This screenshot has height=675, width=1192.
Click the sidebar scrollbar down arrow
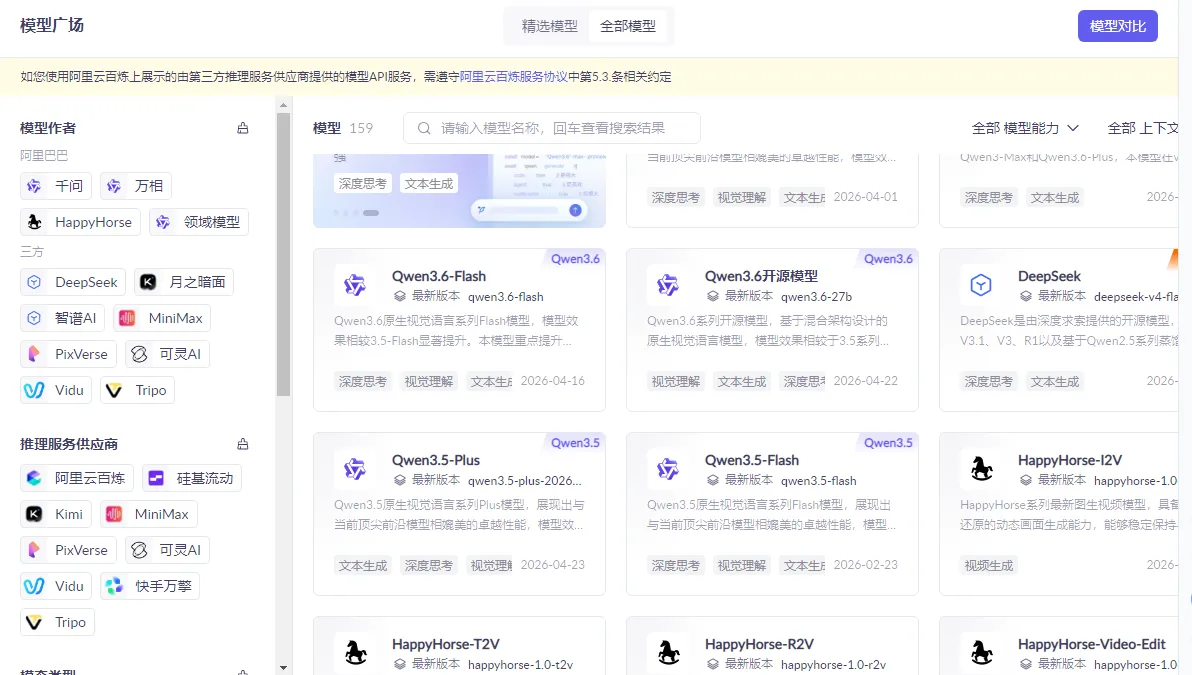point(283,668)
